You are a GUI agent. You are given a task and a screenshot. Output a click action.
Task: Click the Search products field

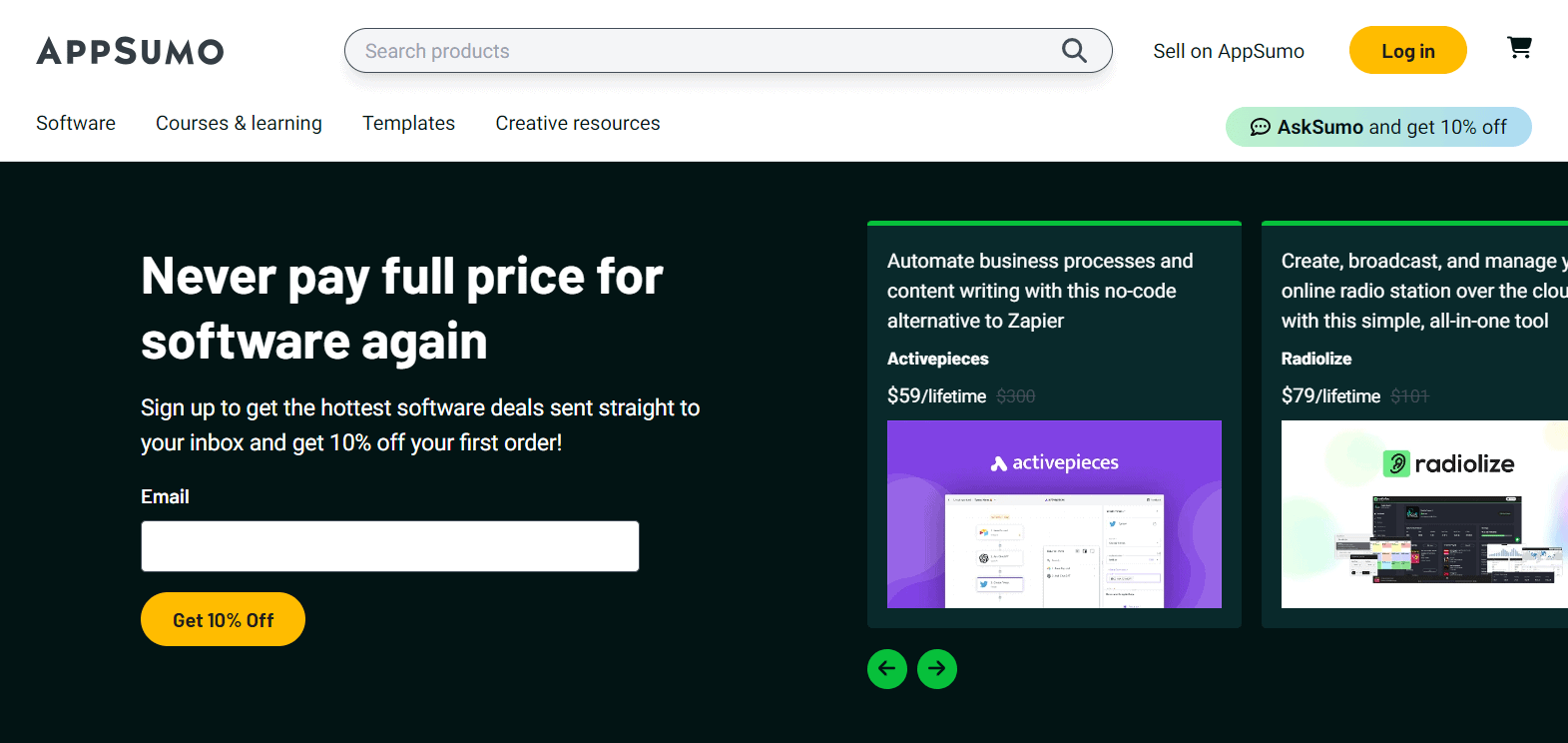(x=699, y=51)
